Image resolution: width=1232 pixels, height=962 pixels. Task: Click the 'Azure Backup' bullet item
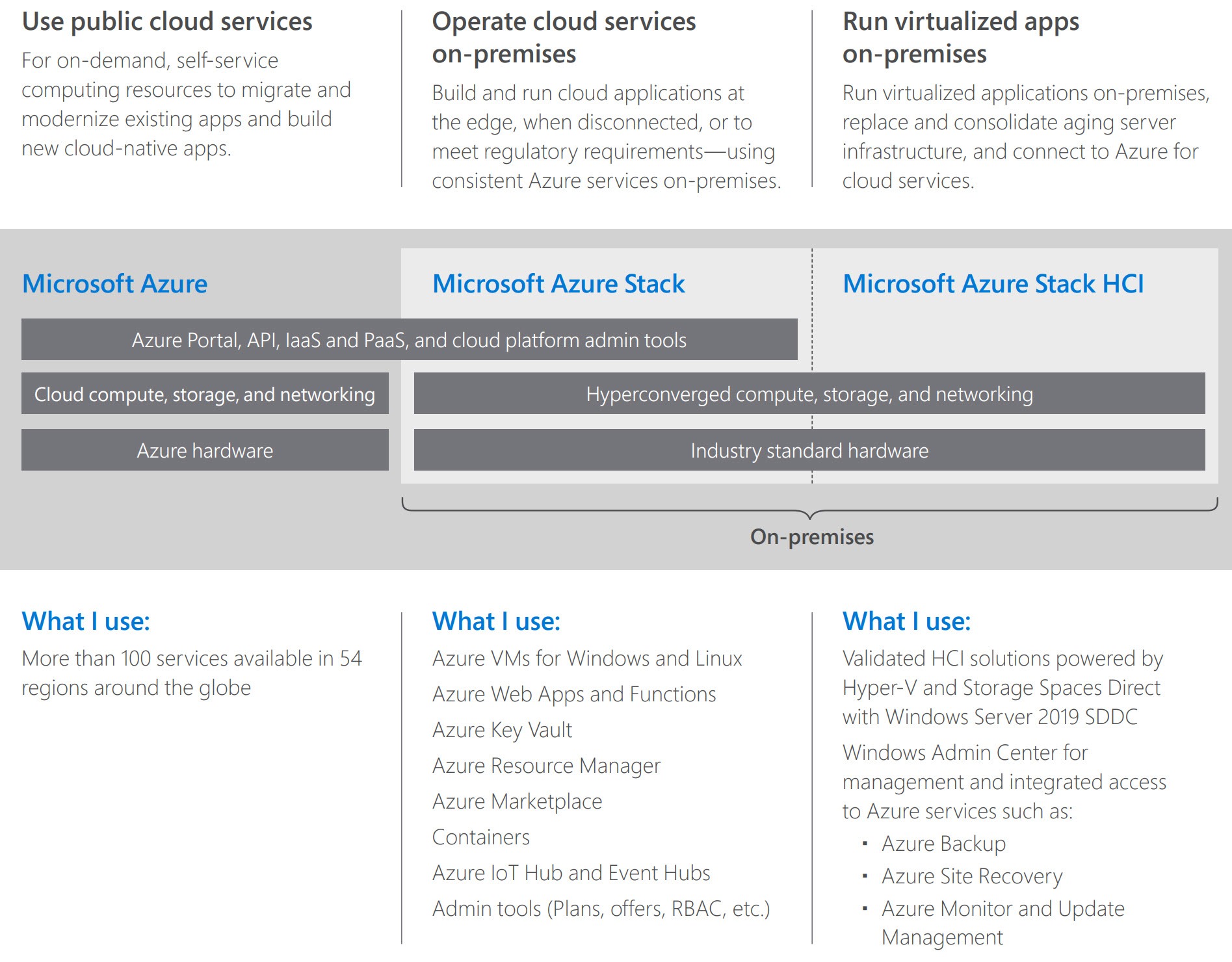click(x=943, y=844)
